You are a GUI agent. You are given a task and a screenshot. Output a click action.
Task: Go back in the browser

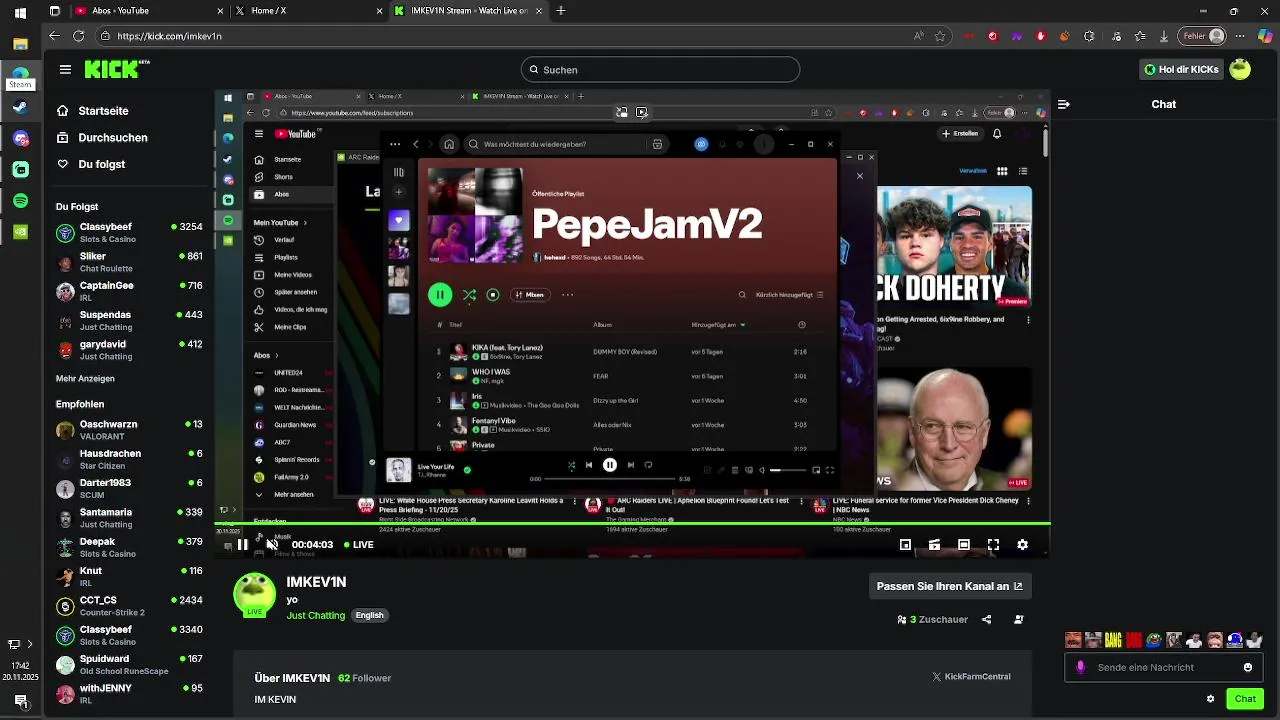click(x=55, y=36)
